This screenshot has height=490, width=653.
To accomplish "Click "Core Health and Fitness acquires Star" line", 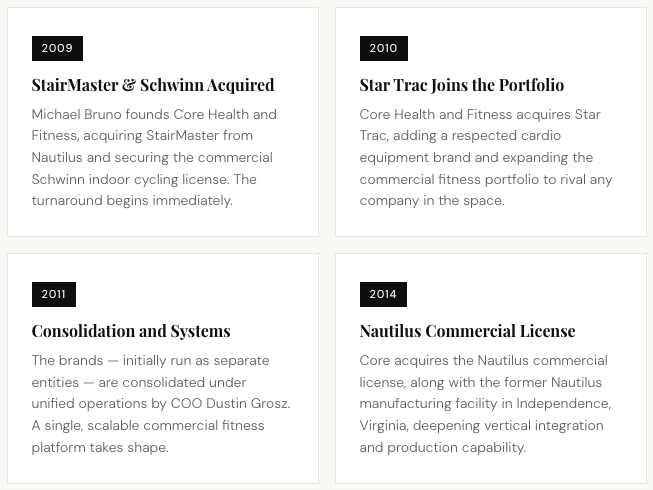I will coord(480,114).
